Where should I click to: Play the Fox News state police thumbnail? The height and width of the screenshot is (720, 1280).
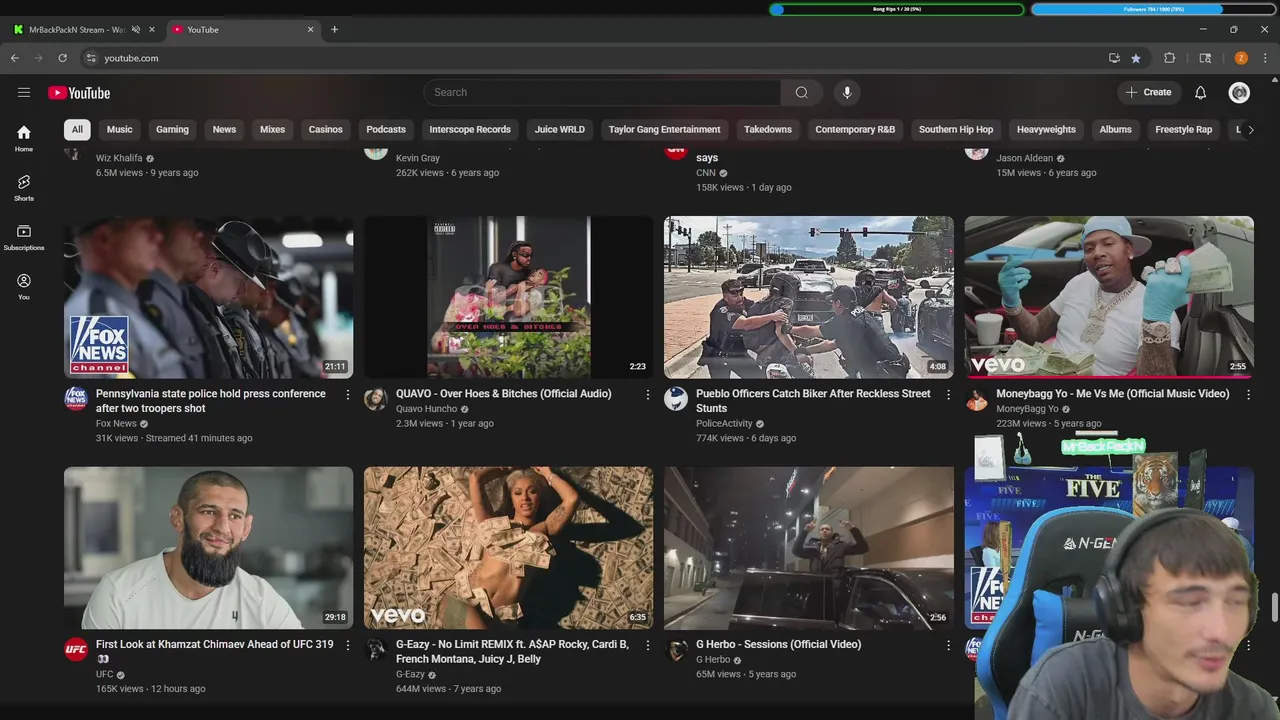point(208,297)
